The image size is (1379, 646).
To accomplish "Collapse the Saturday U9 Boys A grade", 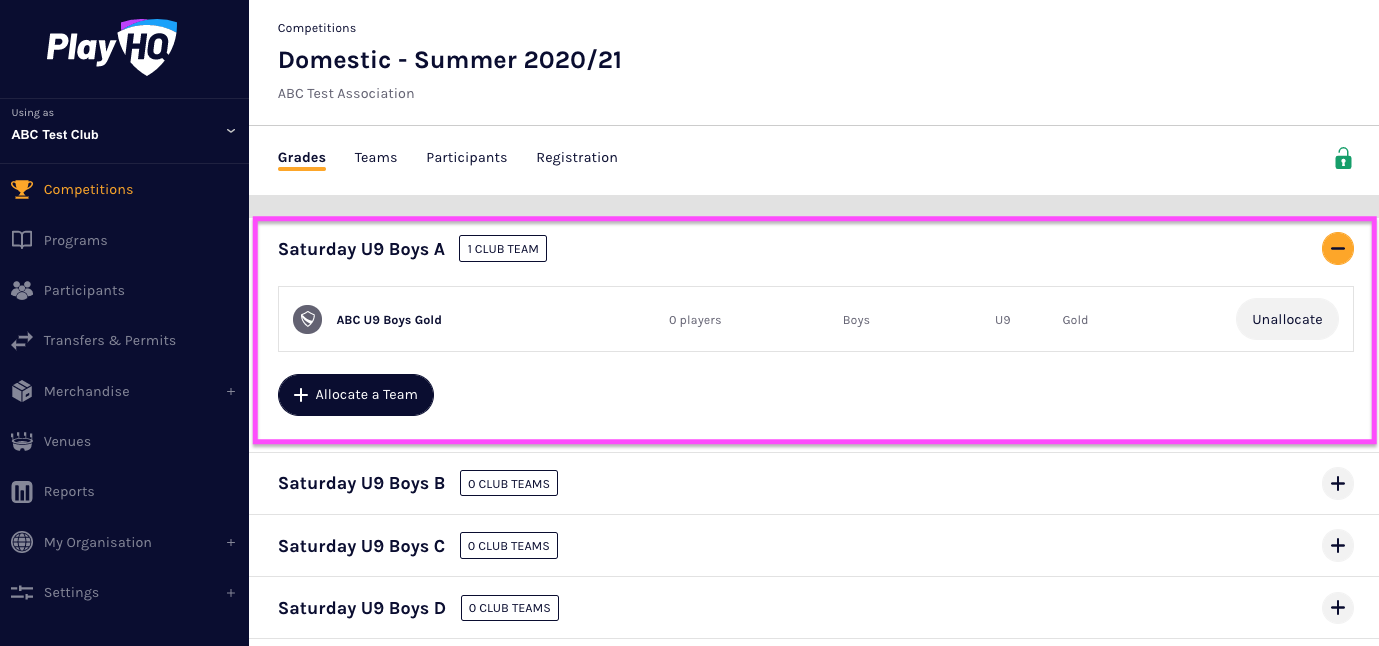I will (x=1337, y=249).
